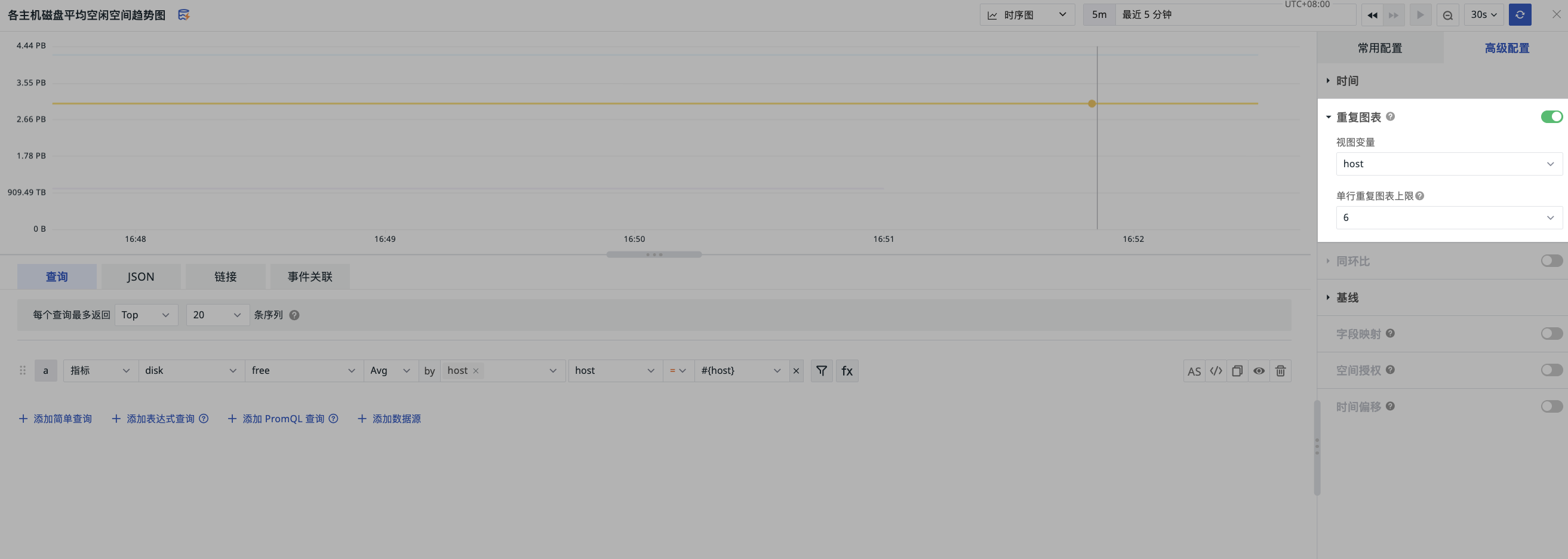Switch query to code mode icon
1568x559 pixels.
[1216, 371]
